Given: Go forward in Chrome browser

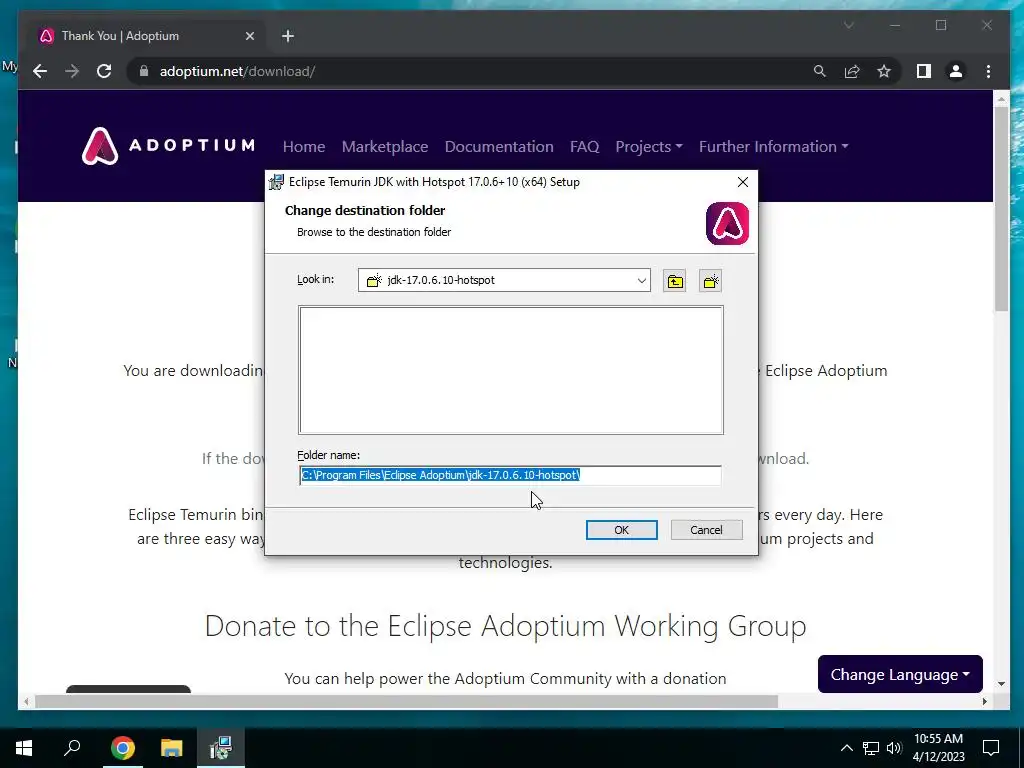Looking at the screenshot, I should click(x=72, y=71).
